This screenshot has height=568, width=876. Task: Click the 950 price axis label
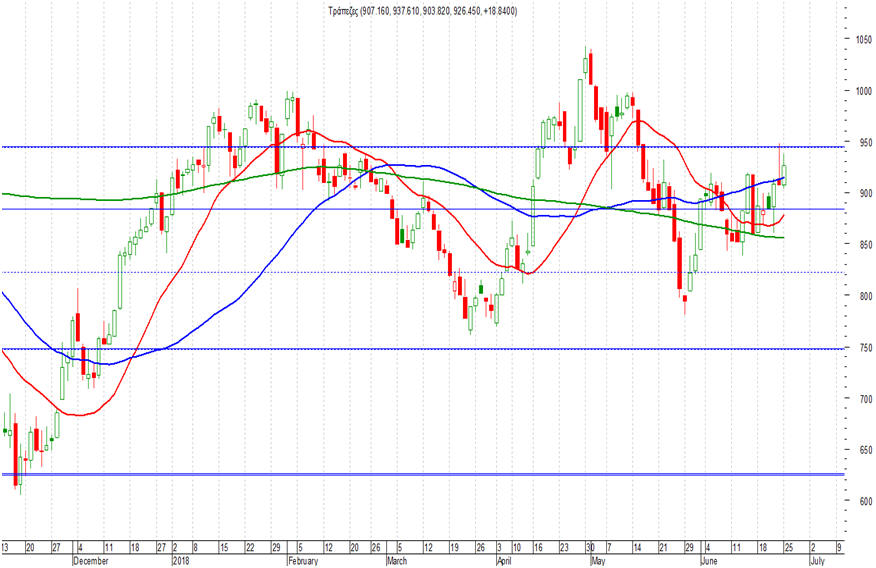863,142
